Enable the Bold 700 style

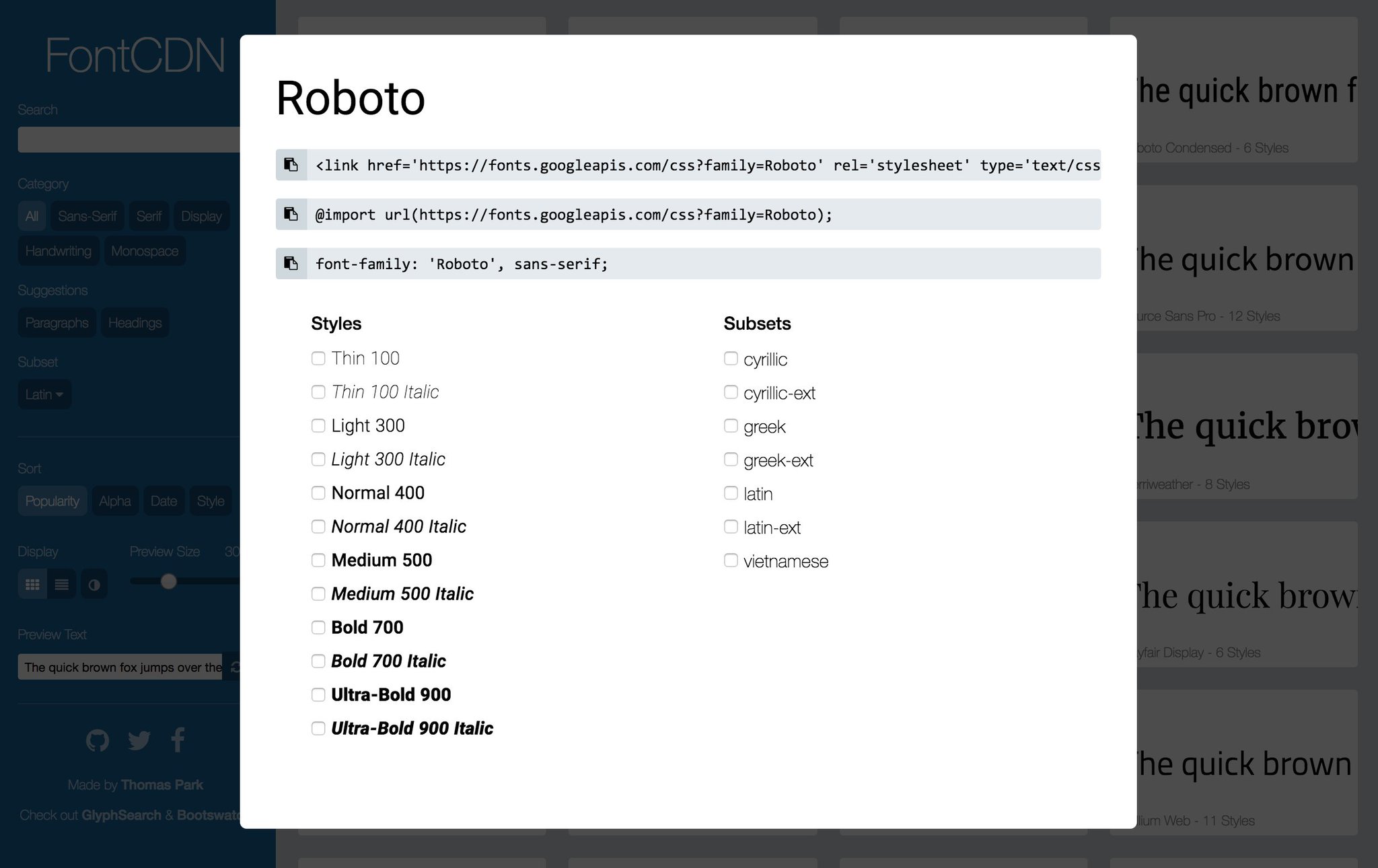[318, 627]
